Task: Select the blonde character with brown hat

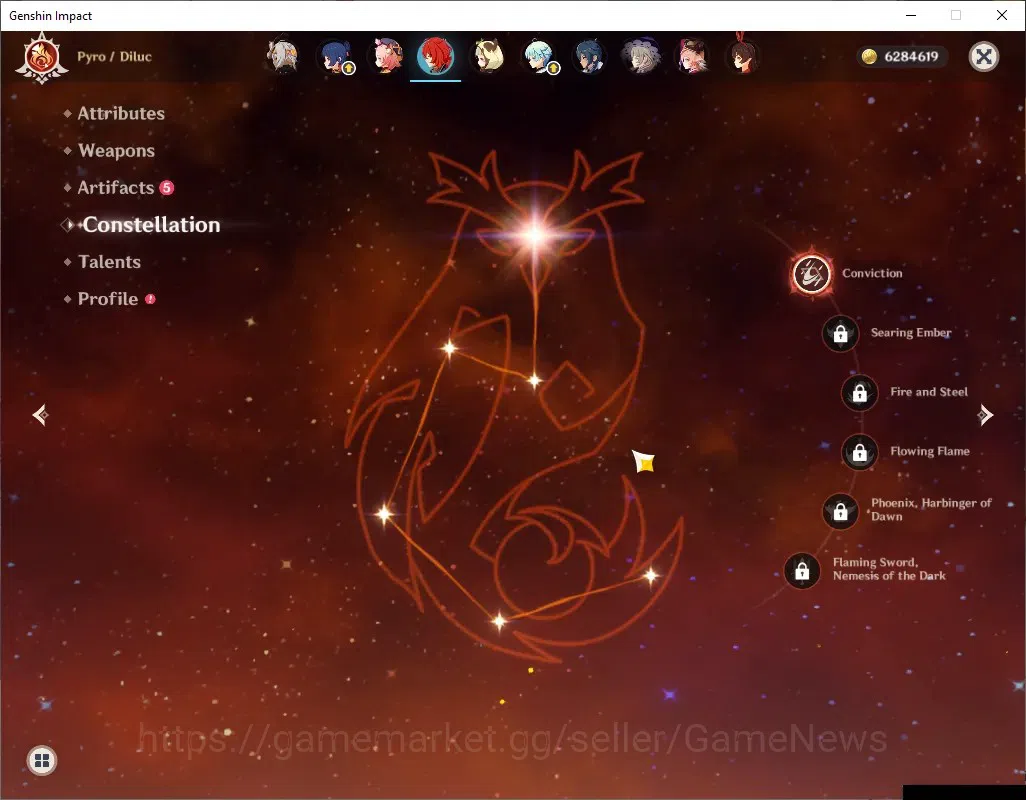Action: [487, 56]
